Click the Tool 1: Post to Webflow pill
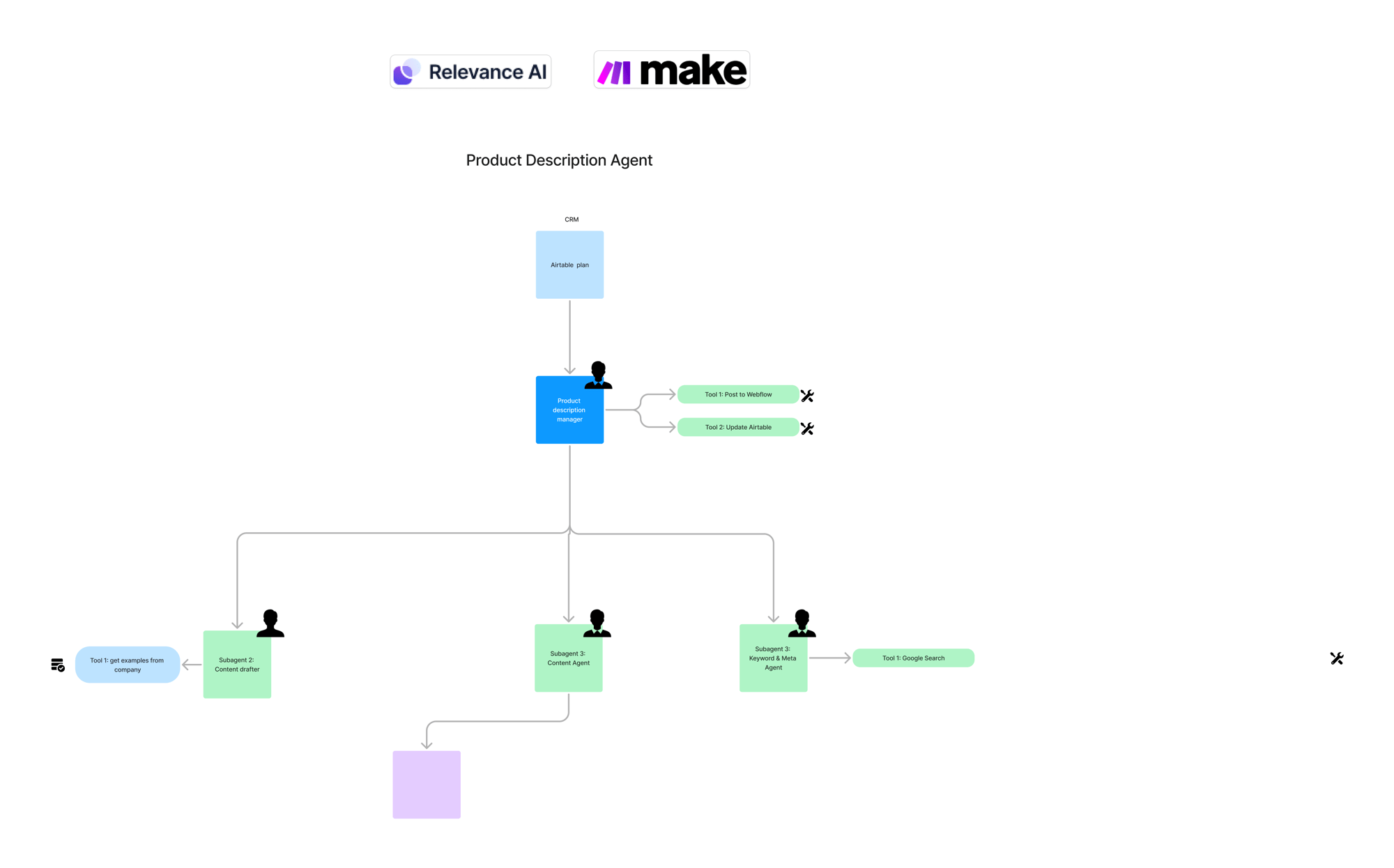The height and width of the screenshot is (868, 1394). point(738,394)
